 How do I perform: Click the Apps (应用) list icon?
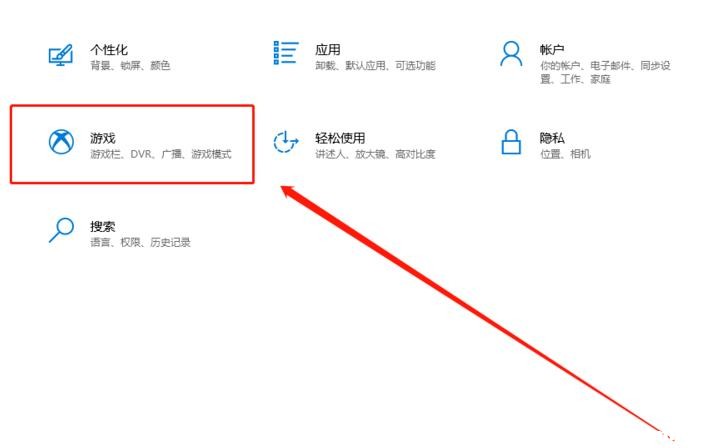point(286,53)
